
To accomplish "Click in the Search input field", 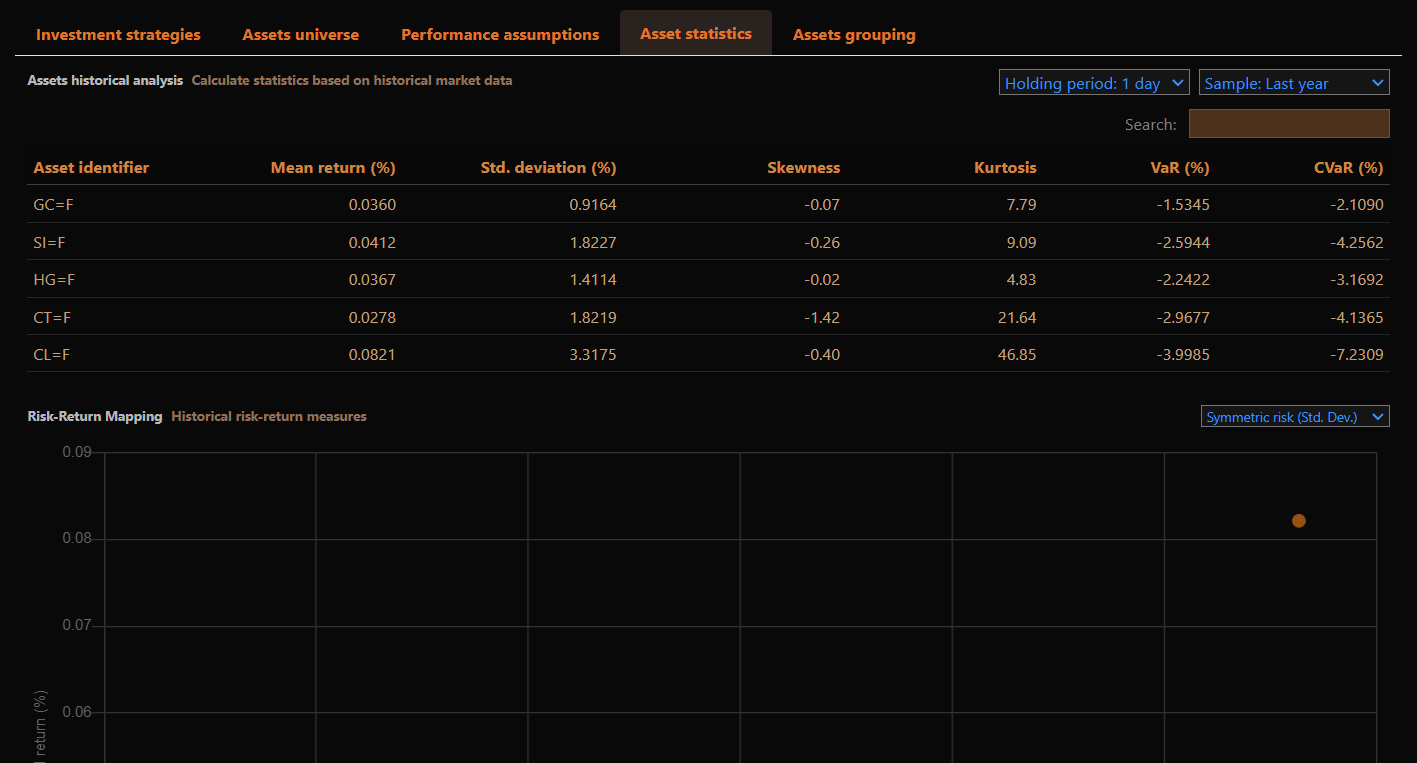I will click(x=1288, y=124).
